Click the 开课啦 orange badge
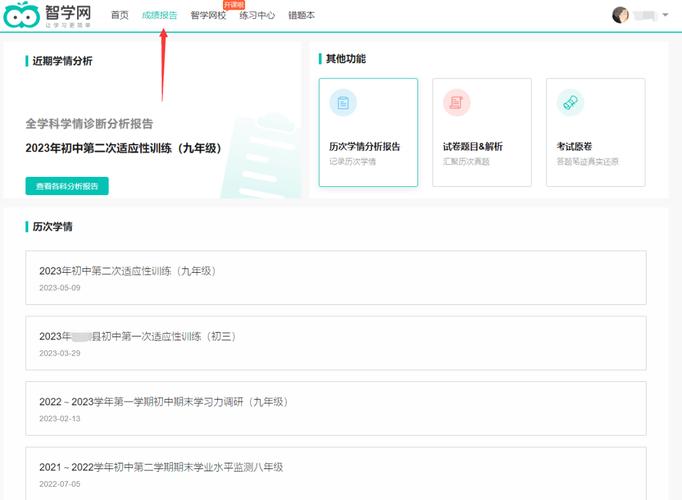 232,5
